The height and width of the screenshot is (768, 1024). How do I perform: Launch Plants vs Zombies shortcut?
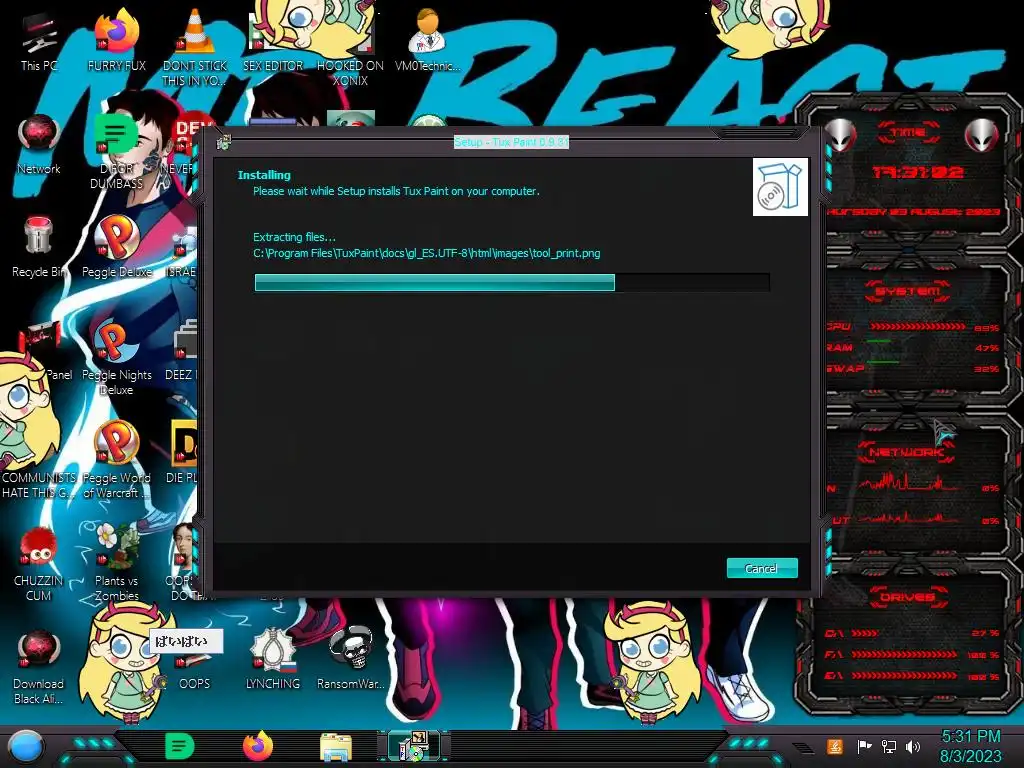coord(116,562)
